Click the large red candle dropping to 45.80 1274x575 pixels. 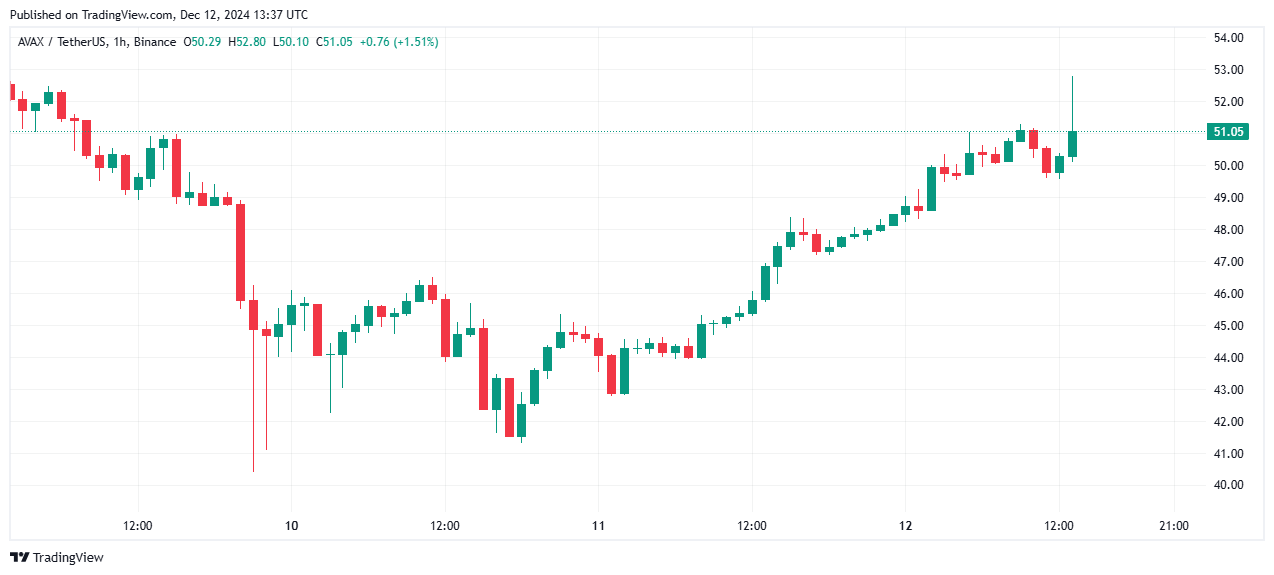click(240, 252)
